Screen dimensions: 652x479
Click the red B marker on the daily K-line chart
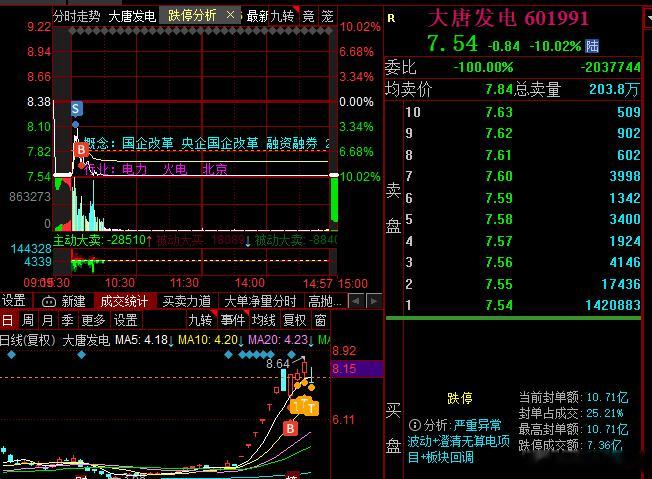pos(290,428)
